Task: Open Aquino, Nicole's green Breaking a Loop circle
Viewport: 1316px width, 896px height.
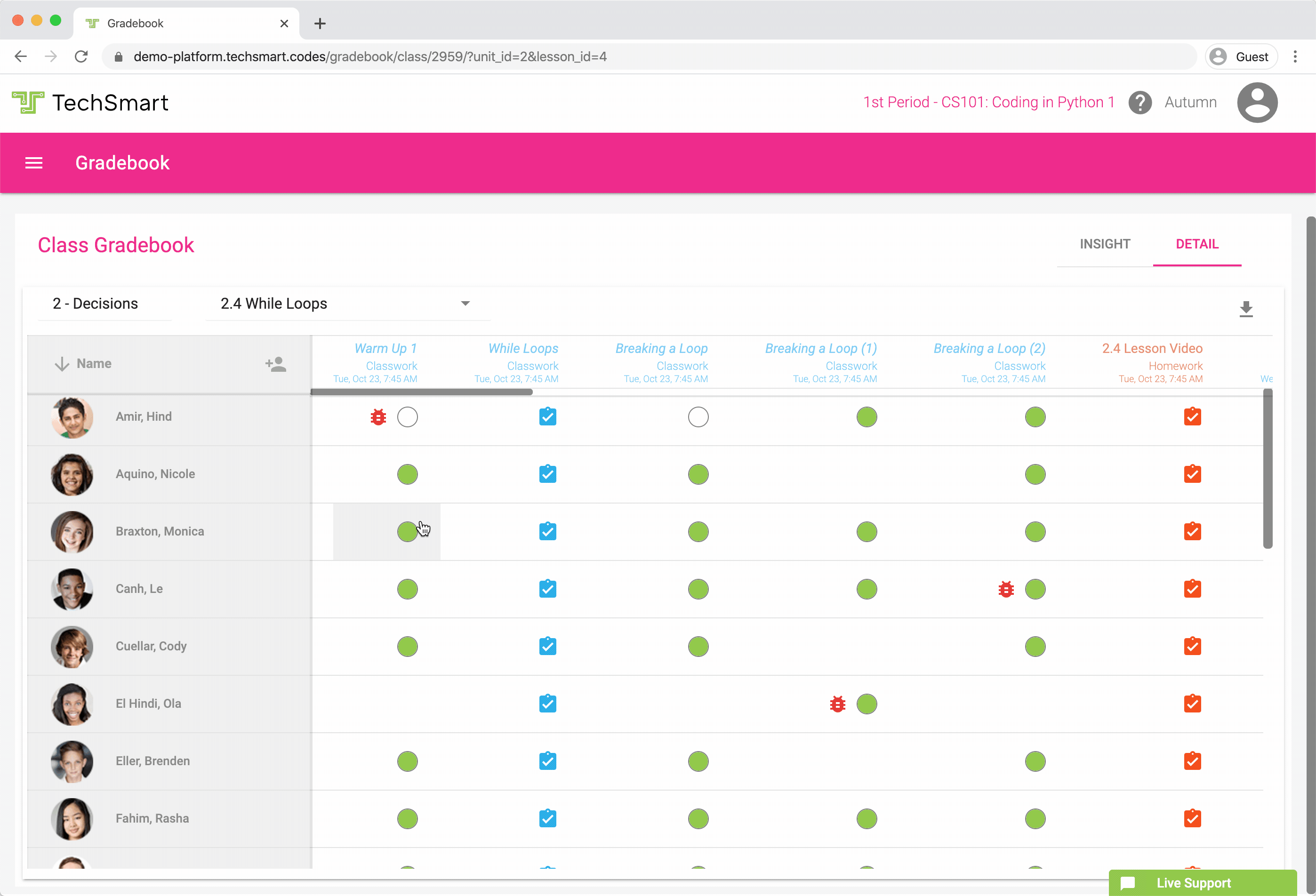Action: 698,474
